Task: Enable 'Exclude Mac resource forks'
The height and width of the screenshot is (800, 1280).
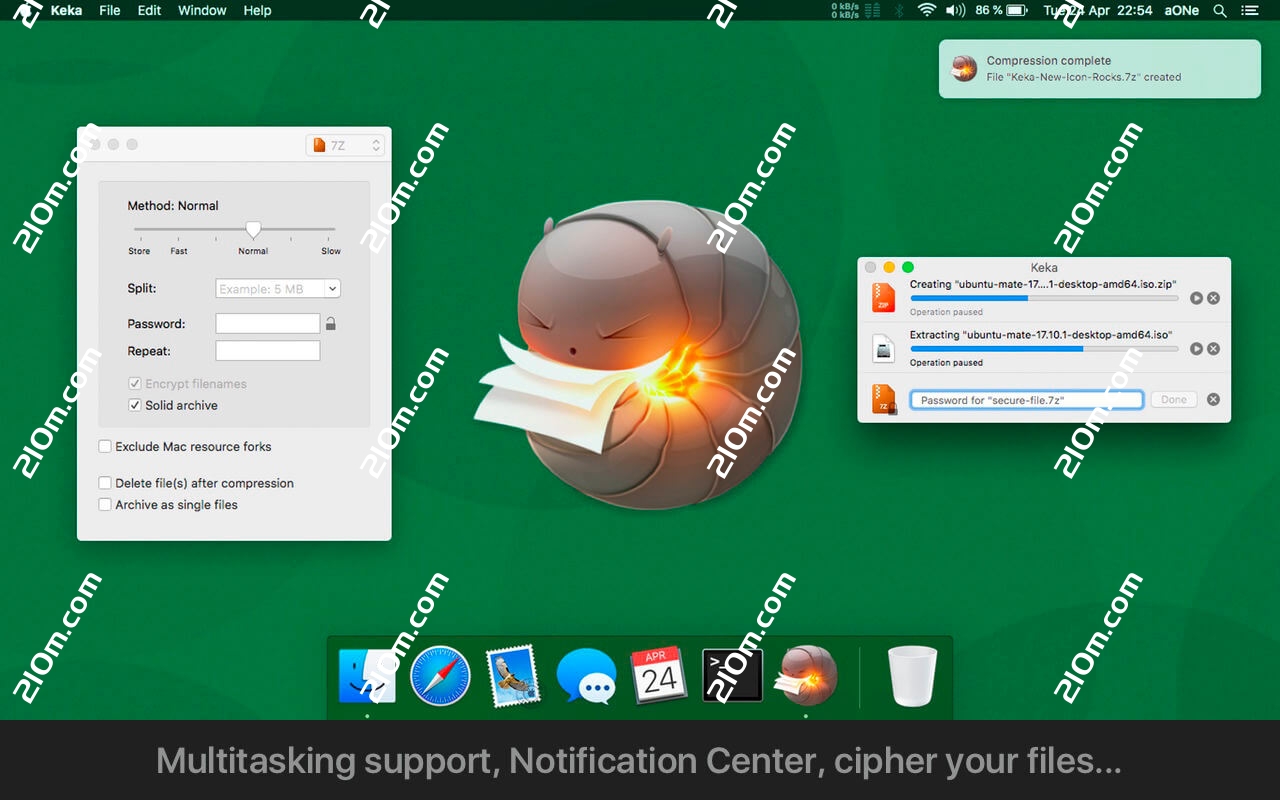Action: (105, 446)
